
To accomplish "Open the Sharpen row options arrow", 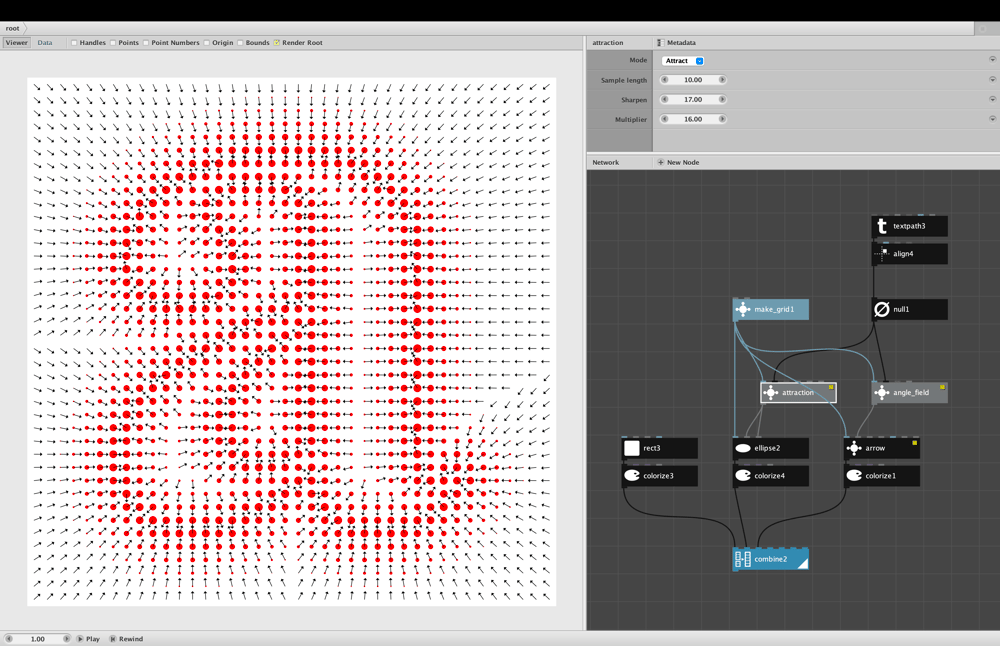I will tap(992, 99).
